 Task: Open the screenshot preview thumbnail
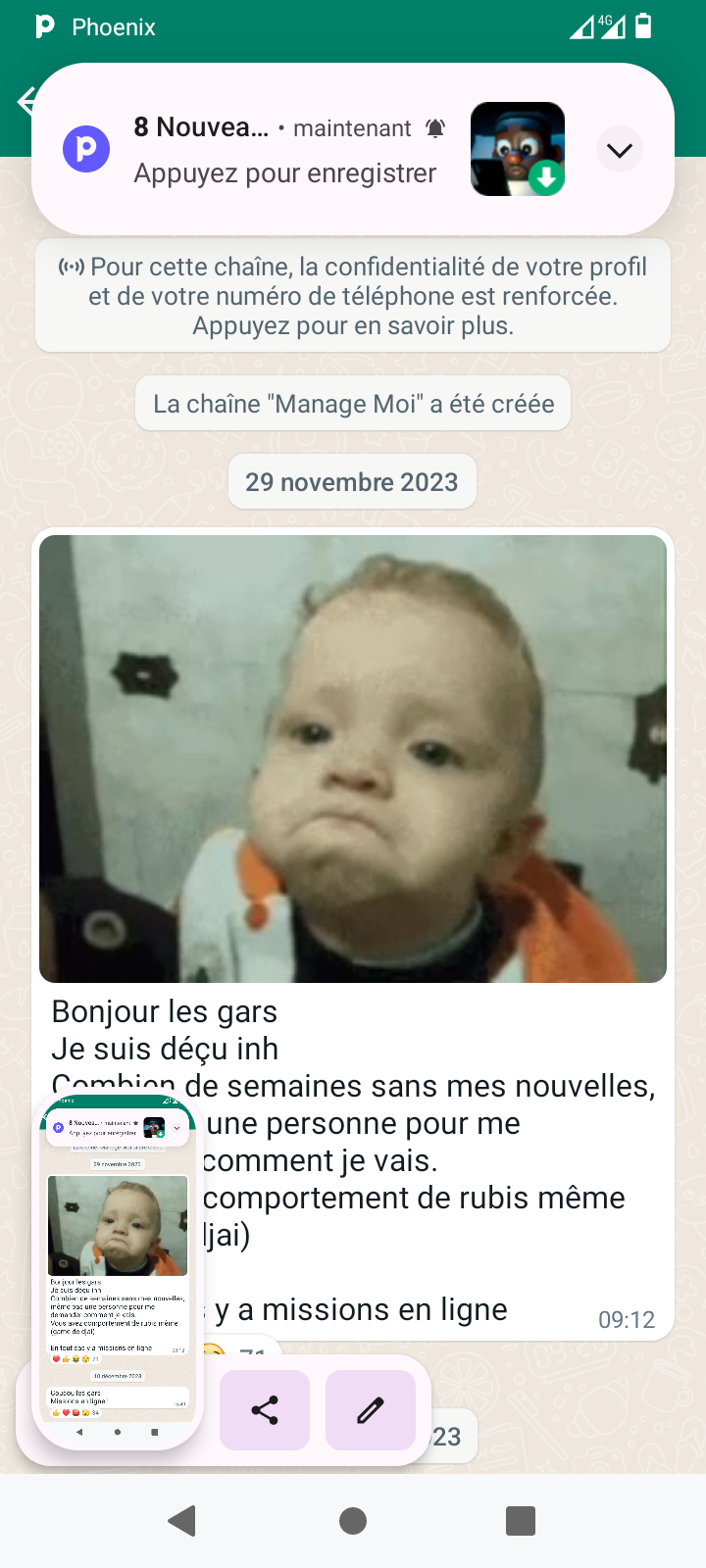[x=118, y=1272]
